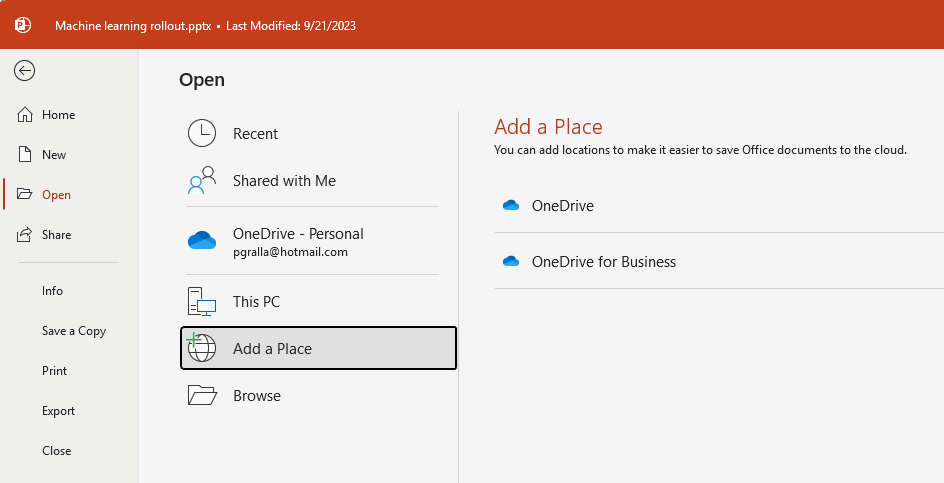Click the 'Open' page heading

pos(202,80)
